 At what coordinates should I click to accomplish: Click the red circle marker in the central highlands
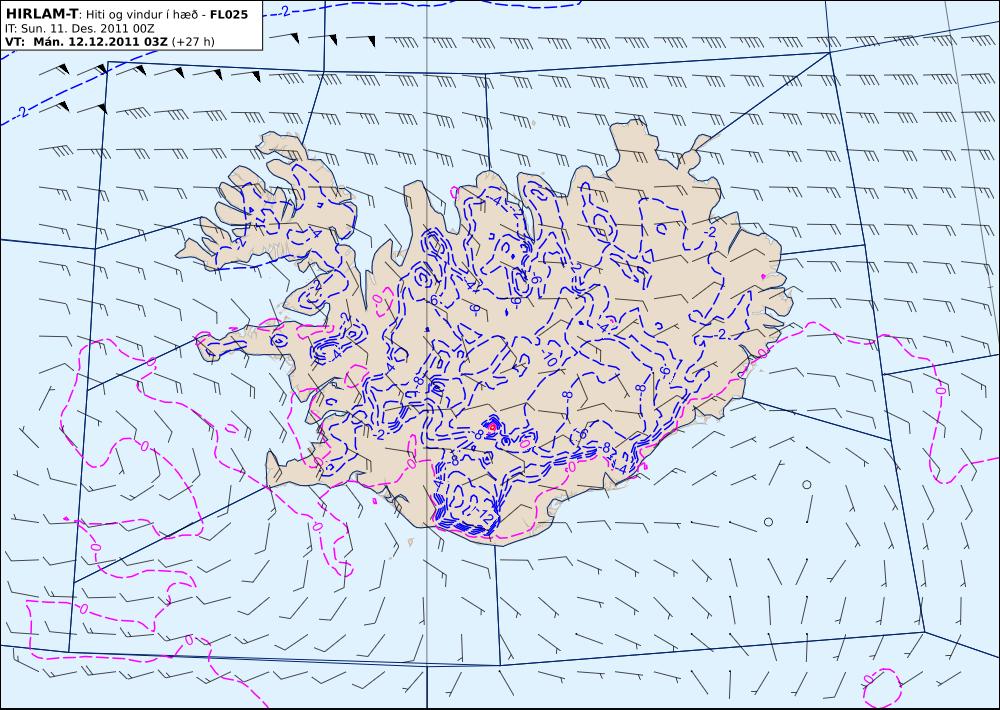click(492, 427)
